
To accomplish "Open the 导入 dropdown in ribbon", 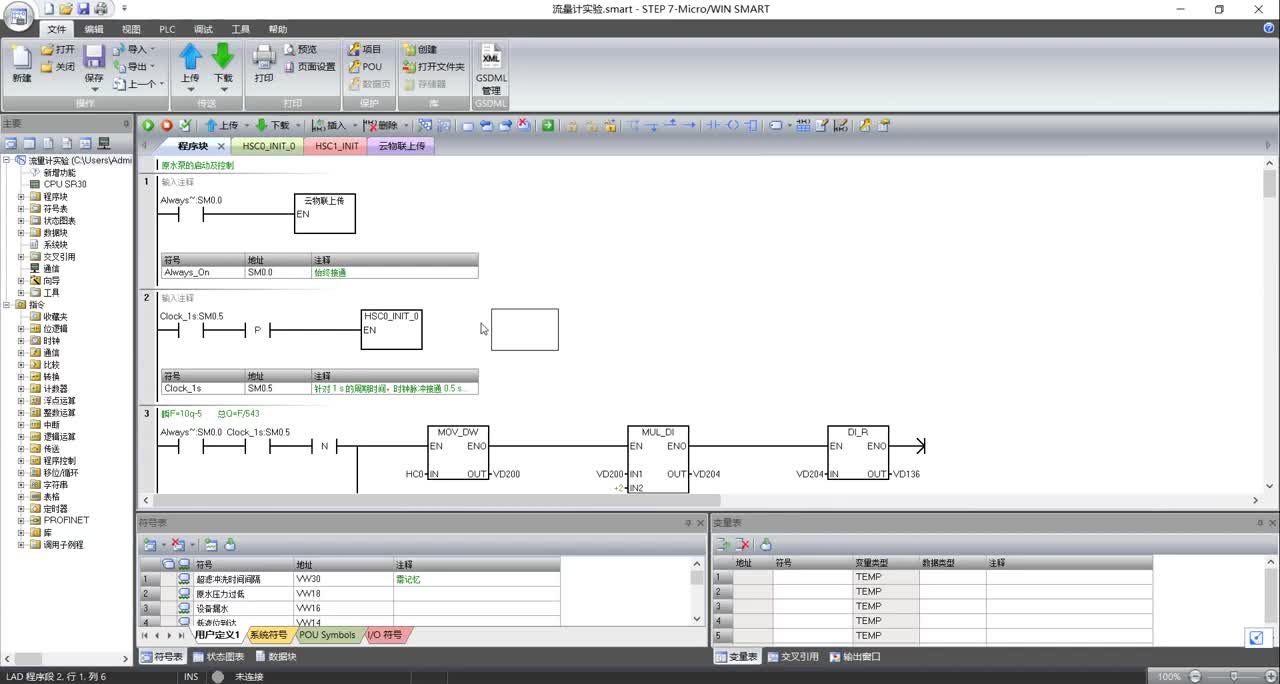I will click(x=152, y=49).
